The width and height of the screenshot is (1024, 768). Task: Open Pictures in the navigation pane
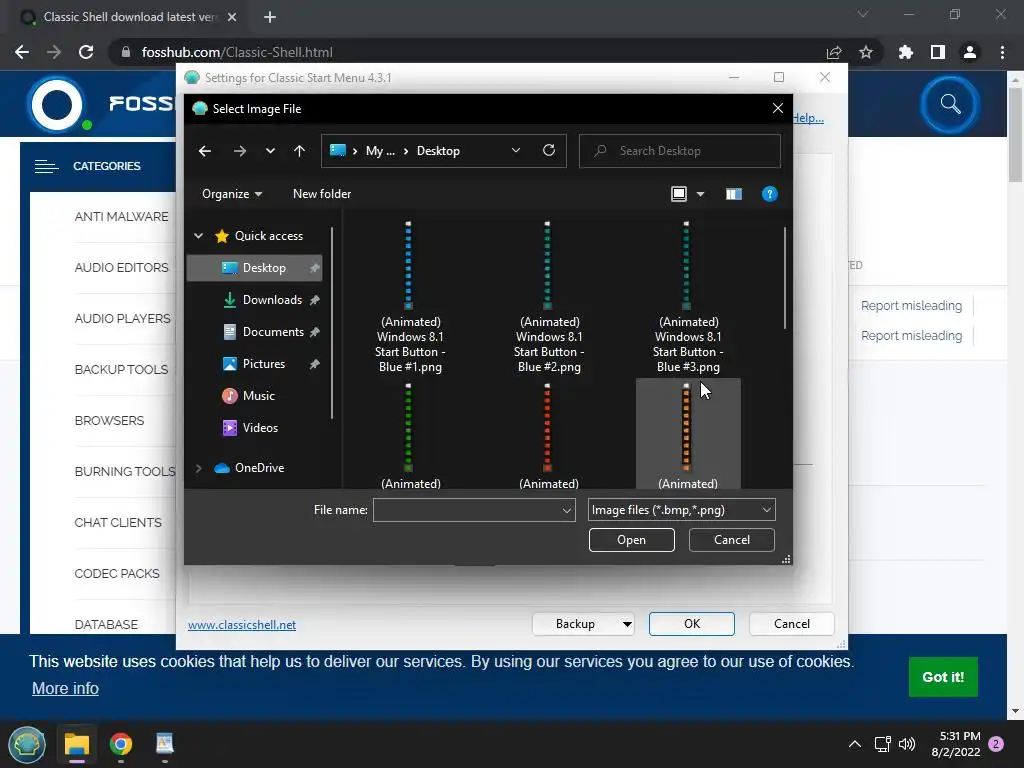tap(264, 364)
